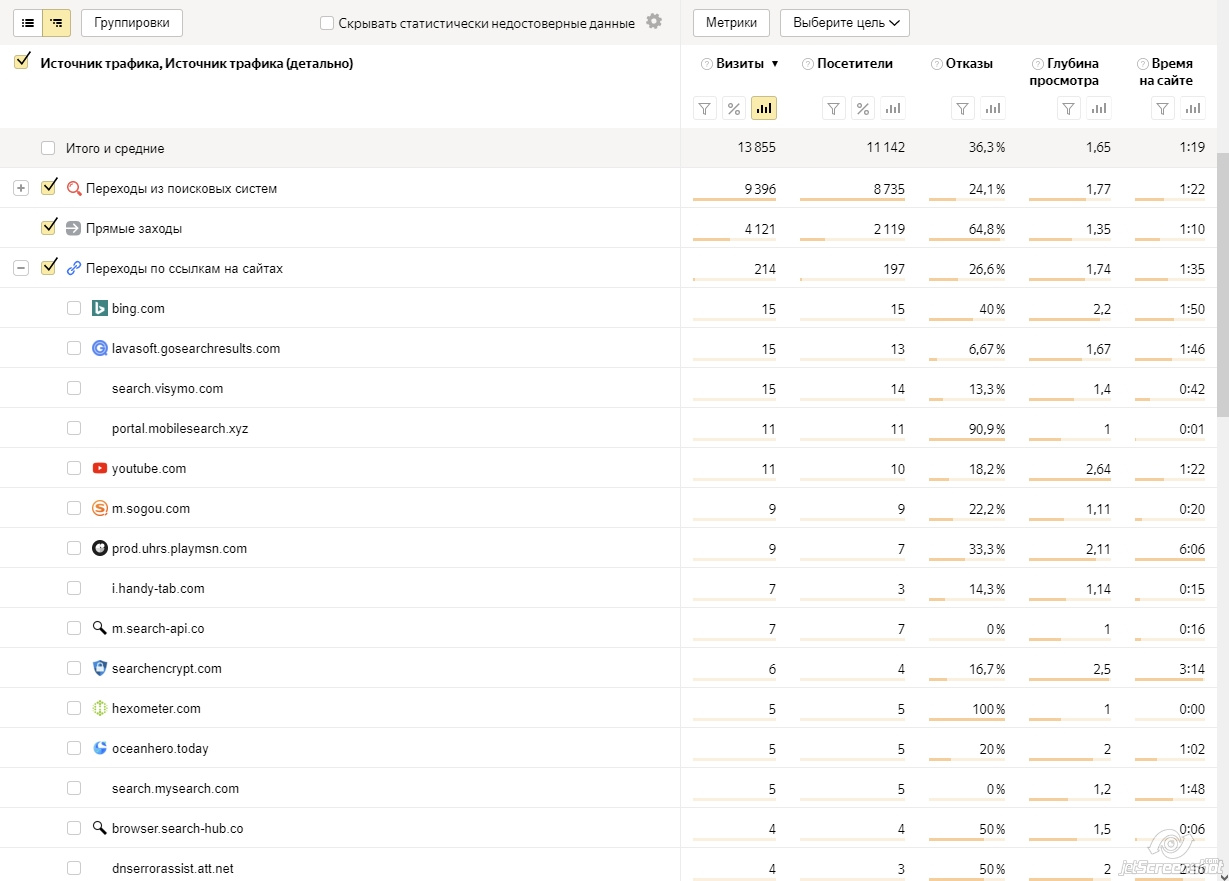Click the Метрики button

(730, 22)
